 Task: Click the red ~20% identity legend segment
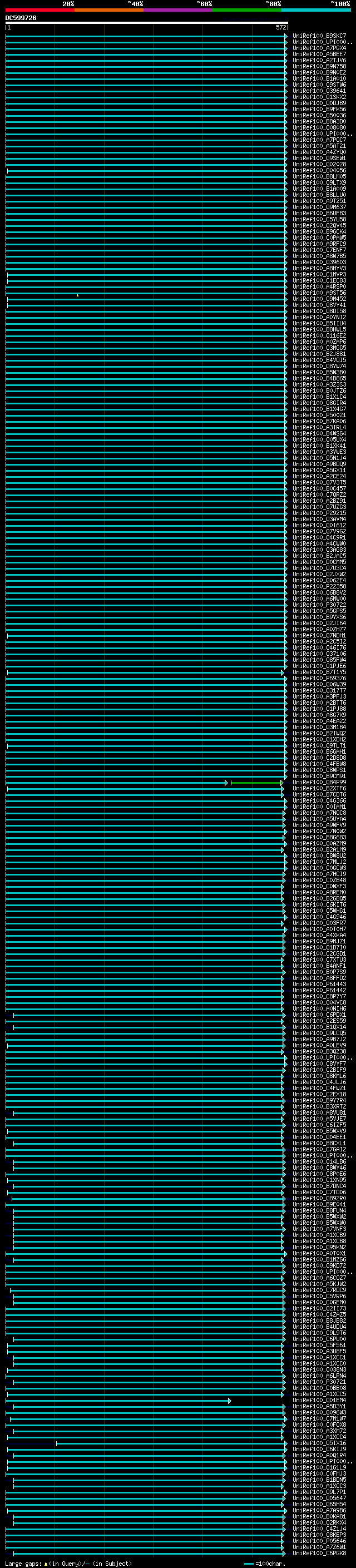point(39,11)
